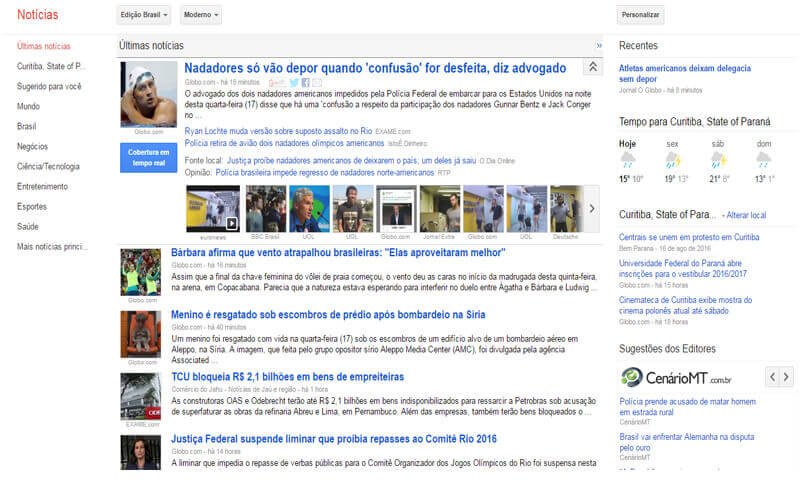Screen dimensions: 800x500
Task: Open the Esportes section
Action: [32, 206]
